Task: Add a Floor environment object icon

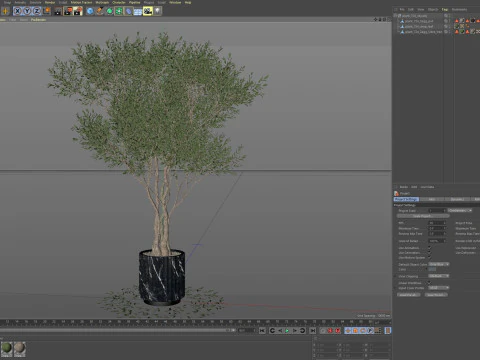Action: [x=138, y=11]
